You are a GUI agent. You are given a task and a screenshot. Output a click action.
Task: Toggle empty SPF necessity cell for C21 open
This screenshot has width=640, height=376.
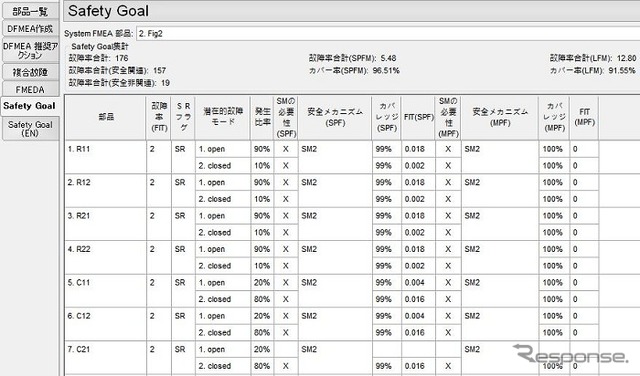click(x=286, y=349)
